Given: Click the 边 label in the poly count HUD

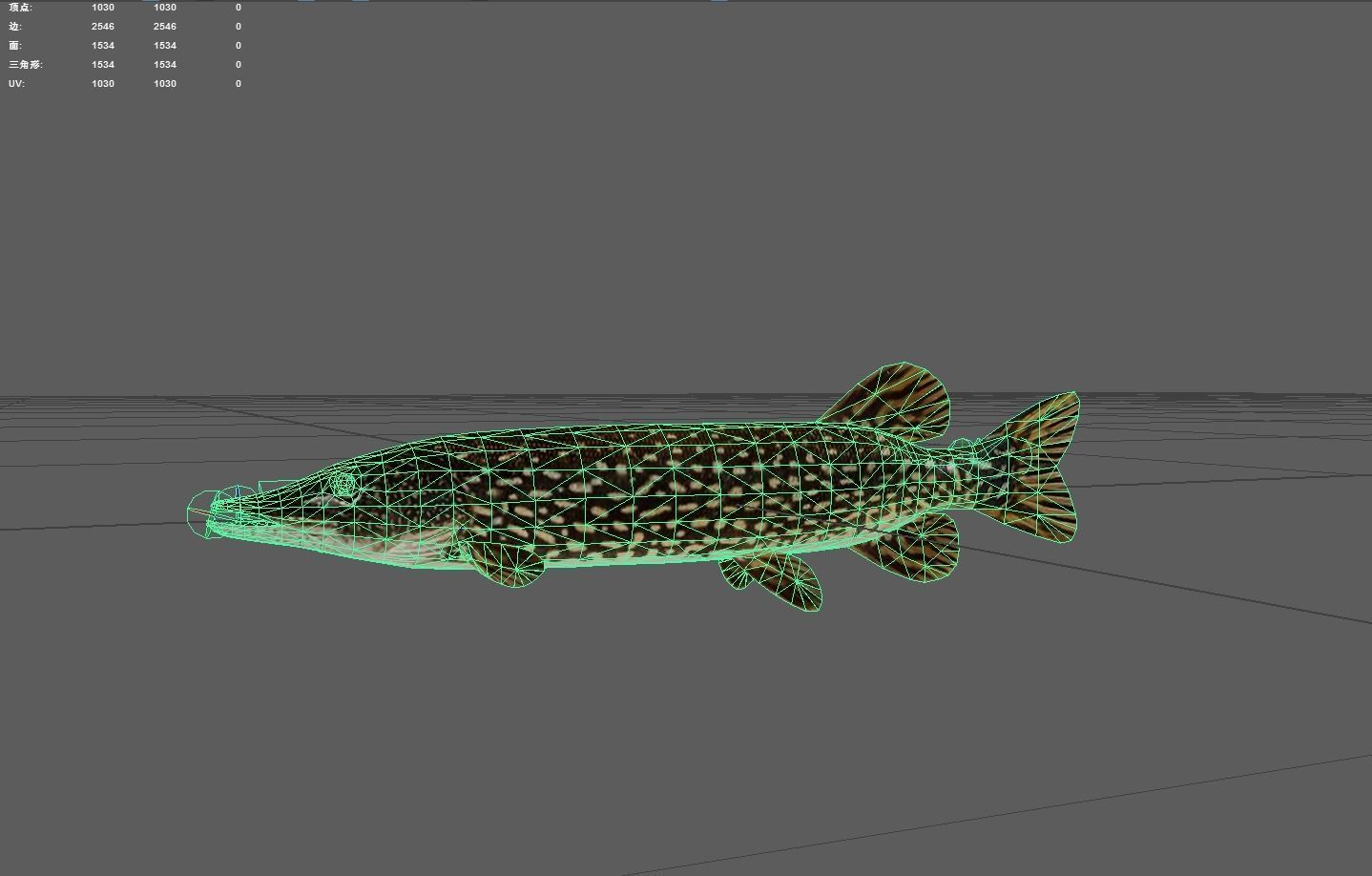Looking at the screenshot, I should pos(14,27).
